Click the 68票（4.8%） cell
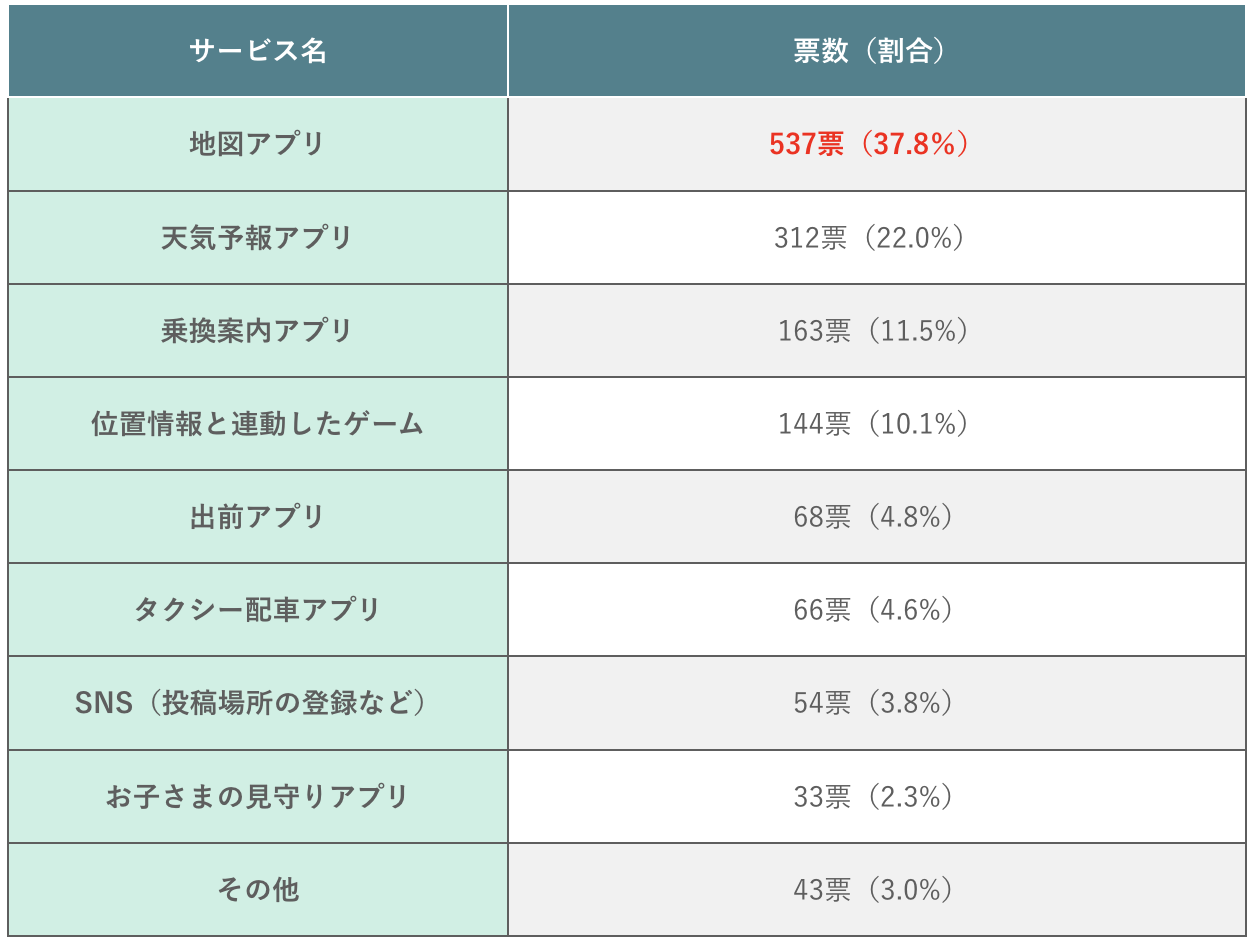The width and height of the screenshot is (1254, 940). [872, 517]
